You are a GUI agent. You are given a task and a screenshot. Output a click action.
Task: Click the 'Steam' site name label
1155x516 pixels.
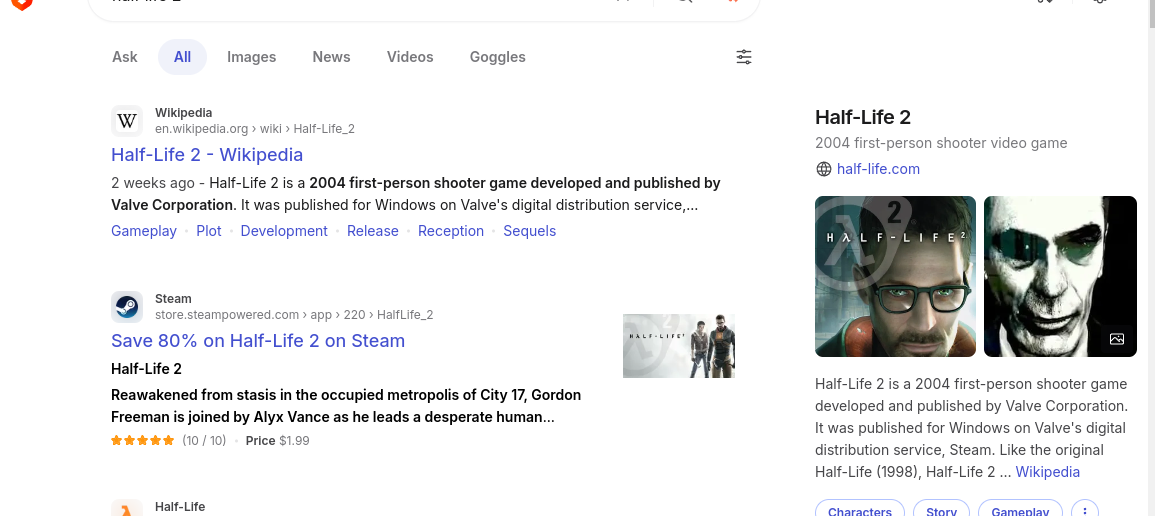click(x=173, y=299)
